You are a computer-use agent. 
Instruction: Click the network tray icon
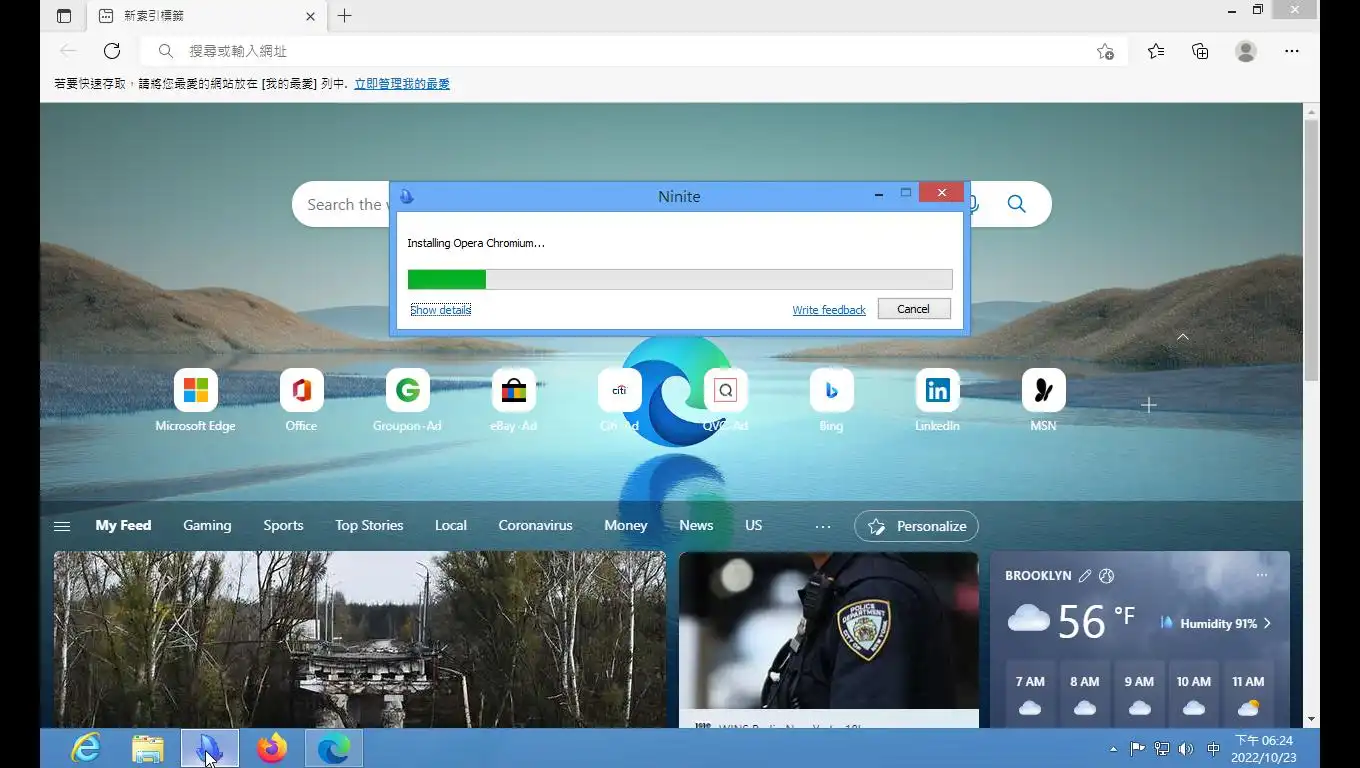(x=1162, y=749)
